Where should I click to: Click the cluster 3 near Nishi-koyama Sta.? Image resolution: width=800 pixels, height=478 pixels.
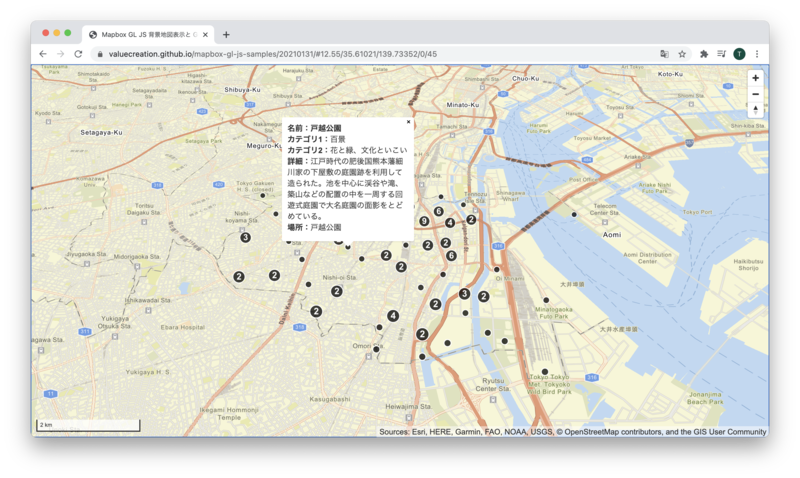click(245, 237)
